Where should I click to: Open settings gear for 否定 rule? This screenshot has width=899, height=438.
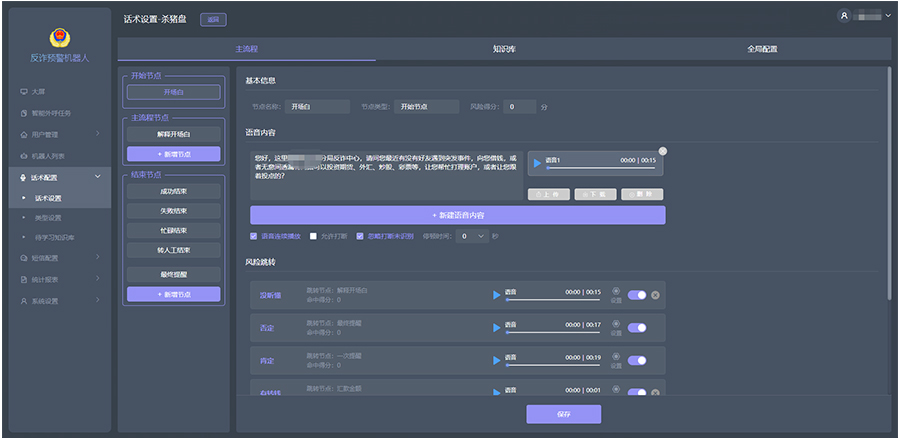pyautogui.click(x=616, y=323)
